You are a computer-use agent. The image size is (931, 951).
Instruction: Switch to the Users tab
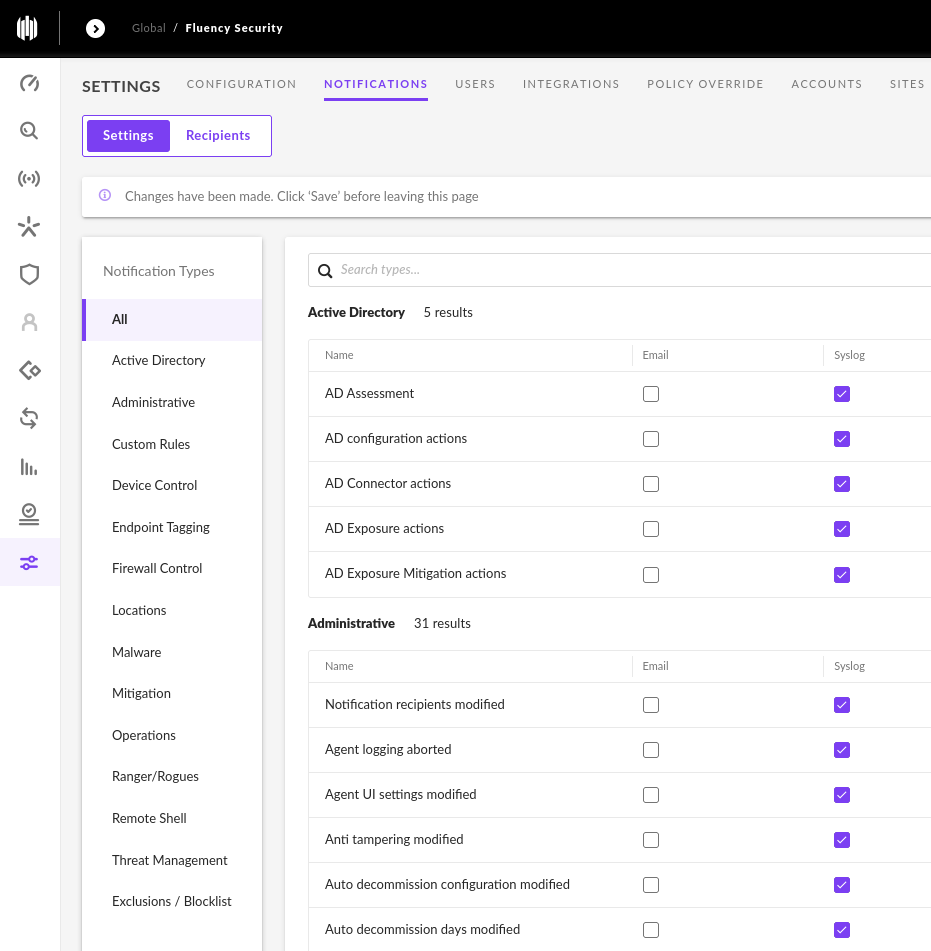475,84
